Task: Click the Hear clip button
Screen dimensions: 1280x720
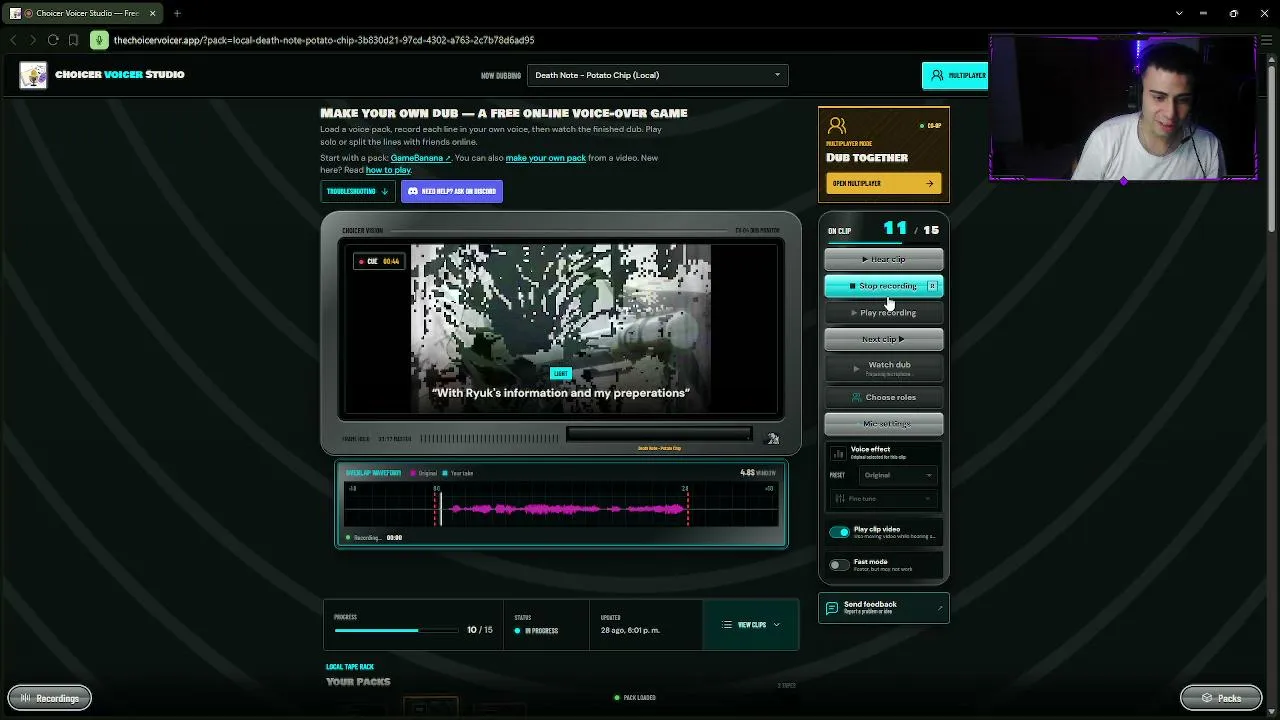Action: tap(884, 259)
